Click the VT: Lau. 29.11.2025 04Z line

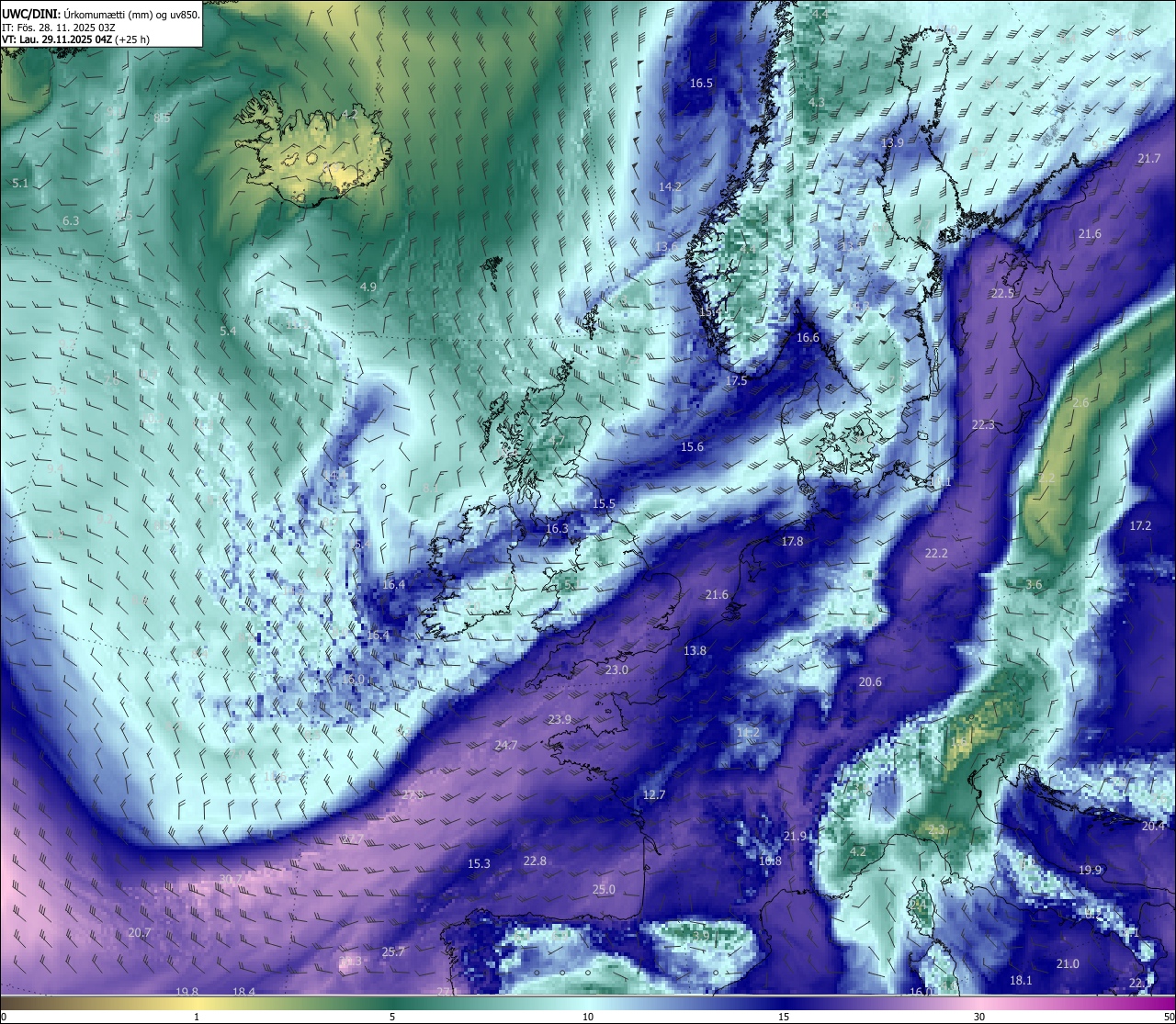point(76,39)
